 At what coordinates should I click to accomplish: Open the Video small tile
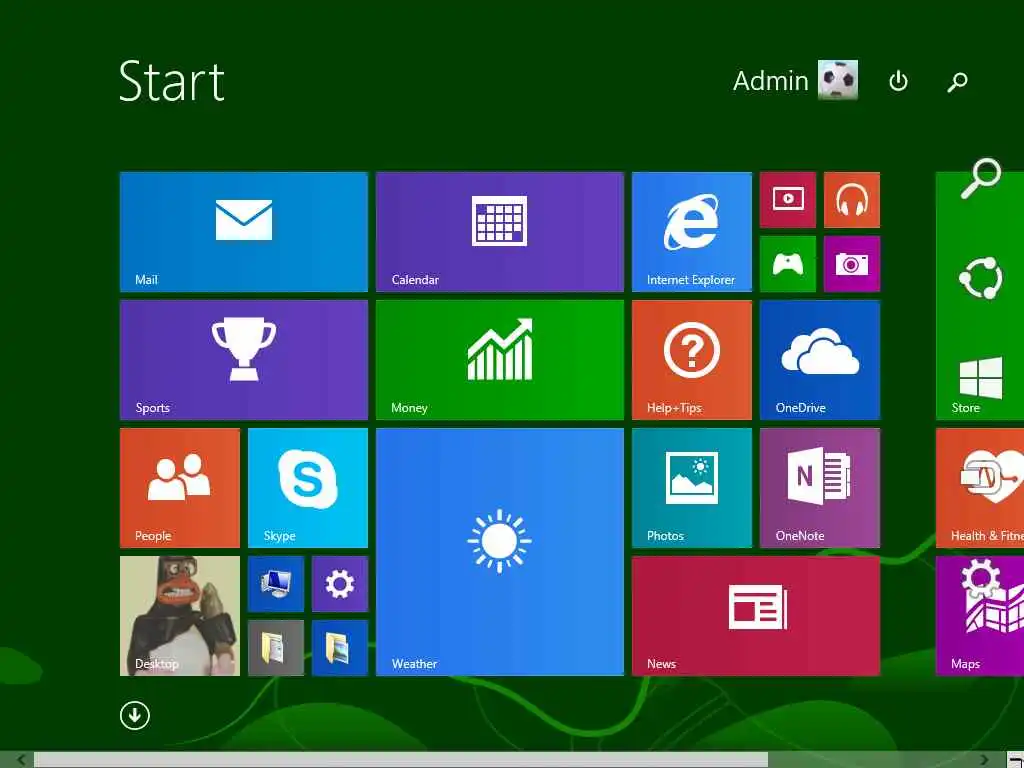[x=788, y=200]
